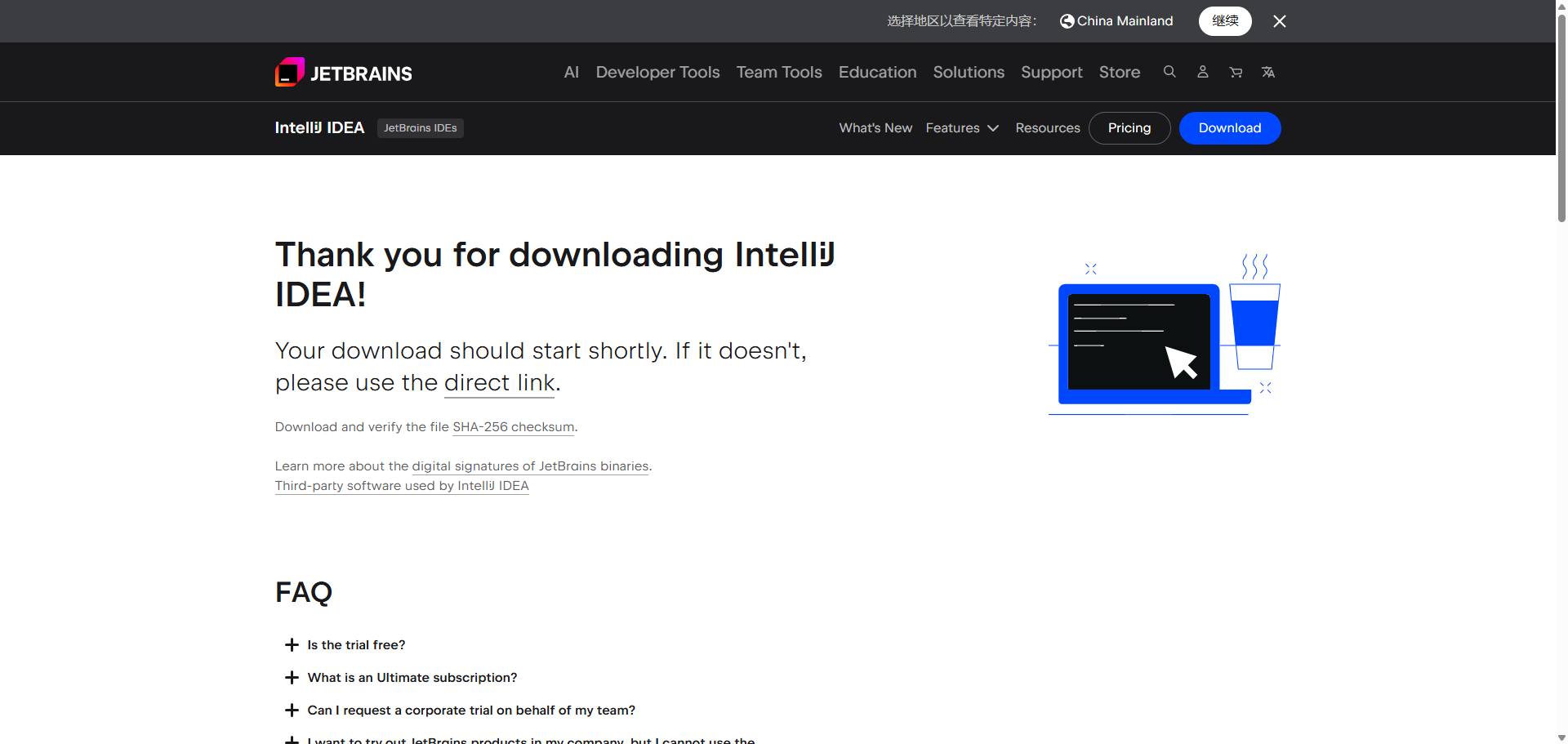The image size is (1568, 744).
Task: Open the SHA-256 checksum link
Action: 514,427
